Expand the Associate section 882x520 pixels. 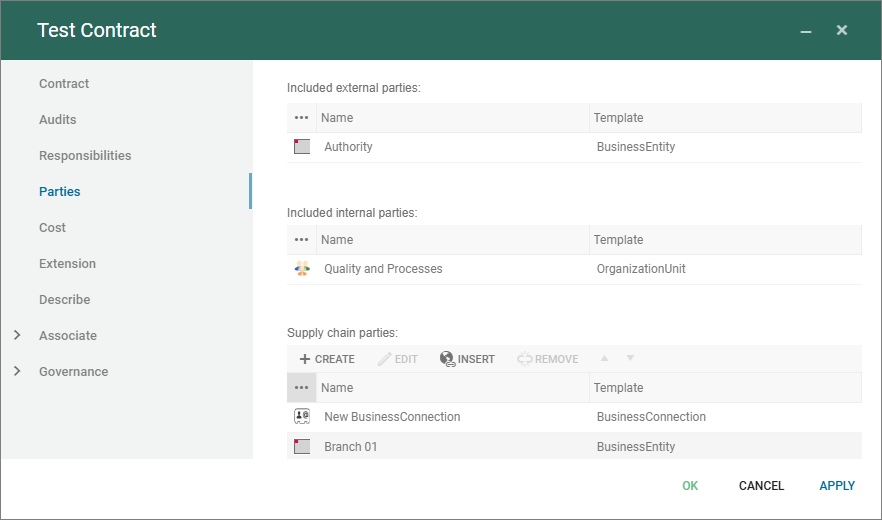click(x=17, y=336)
